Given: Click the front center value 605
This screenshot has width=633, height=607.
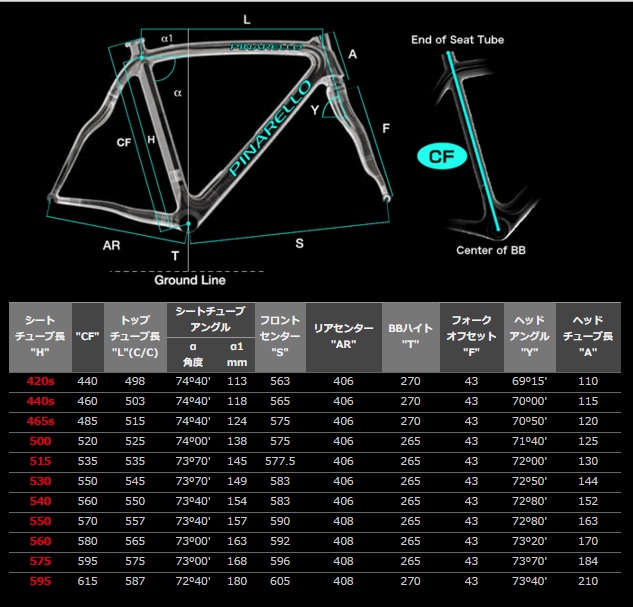Looking at the screenshot, I should point(280,581).
